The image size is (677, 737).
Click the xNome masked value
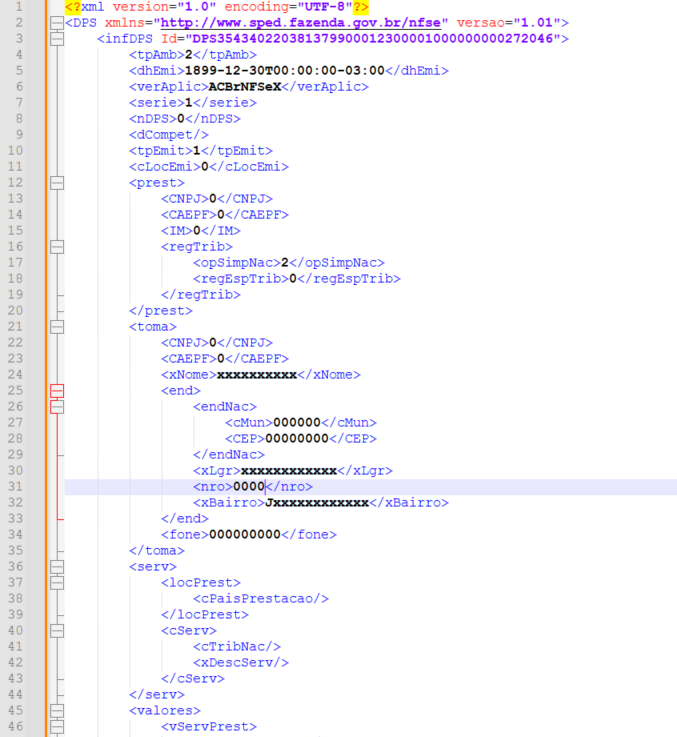click(257, 375)
